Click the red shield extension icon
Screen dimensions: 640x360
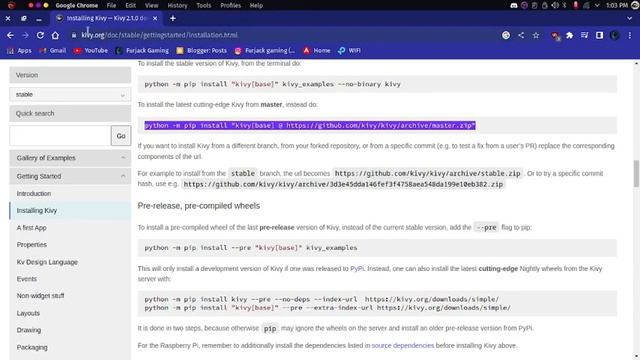555,36
